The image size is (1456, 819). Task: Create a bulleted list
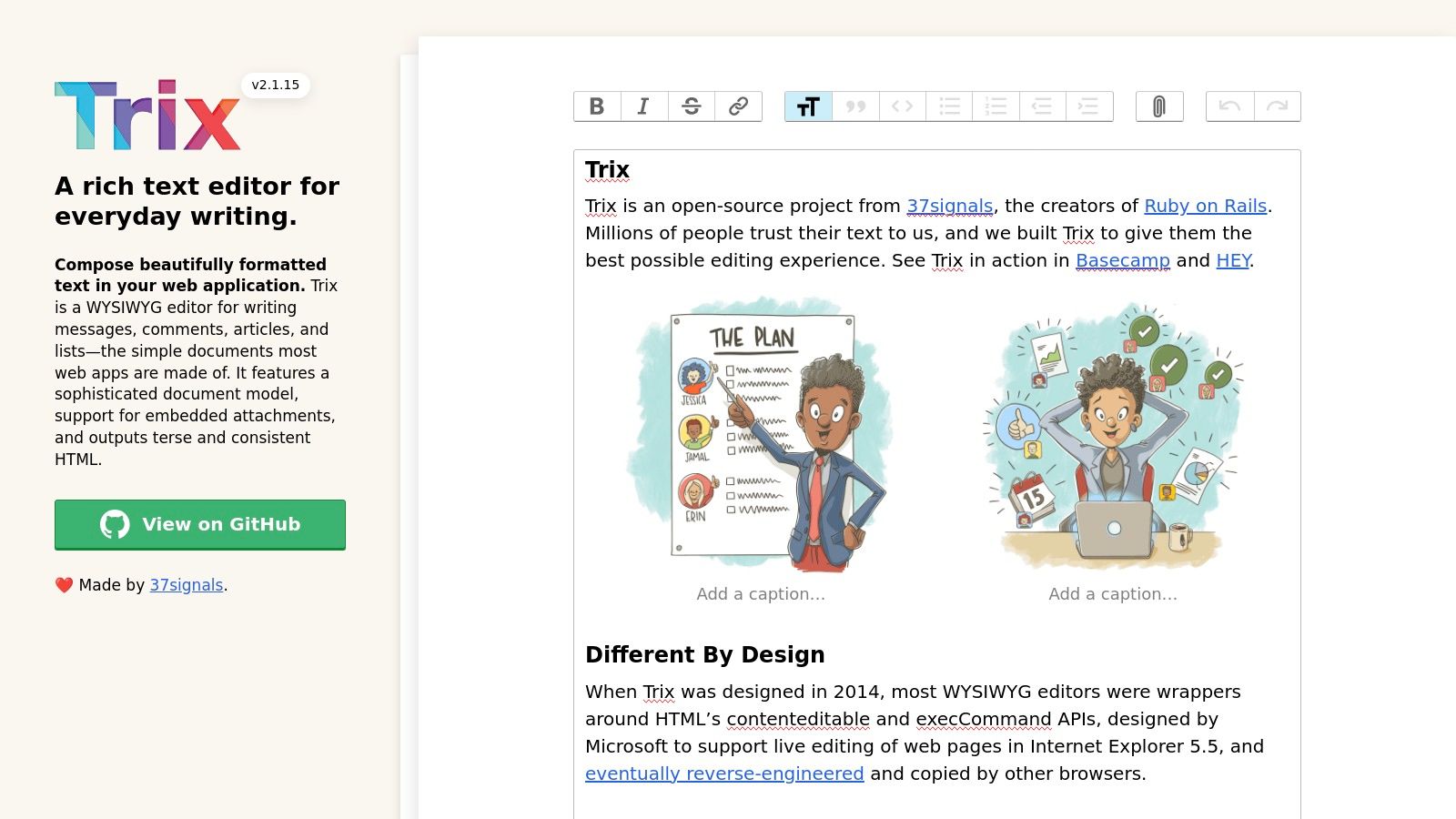(949, 106)
